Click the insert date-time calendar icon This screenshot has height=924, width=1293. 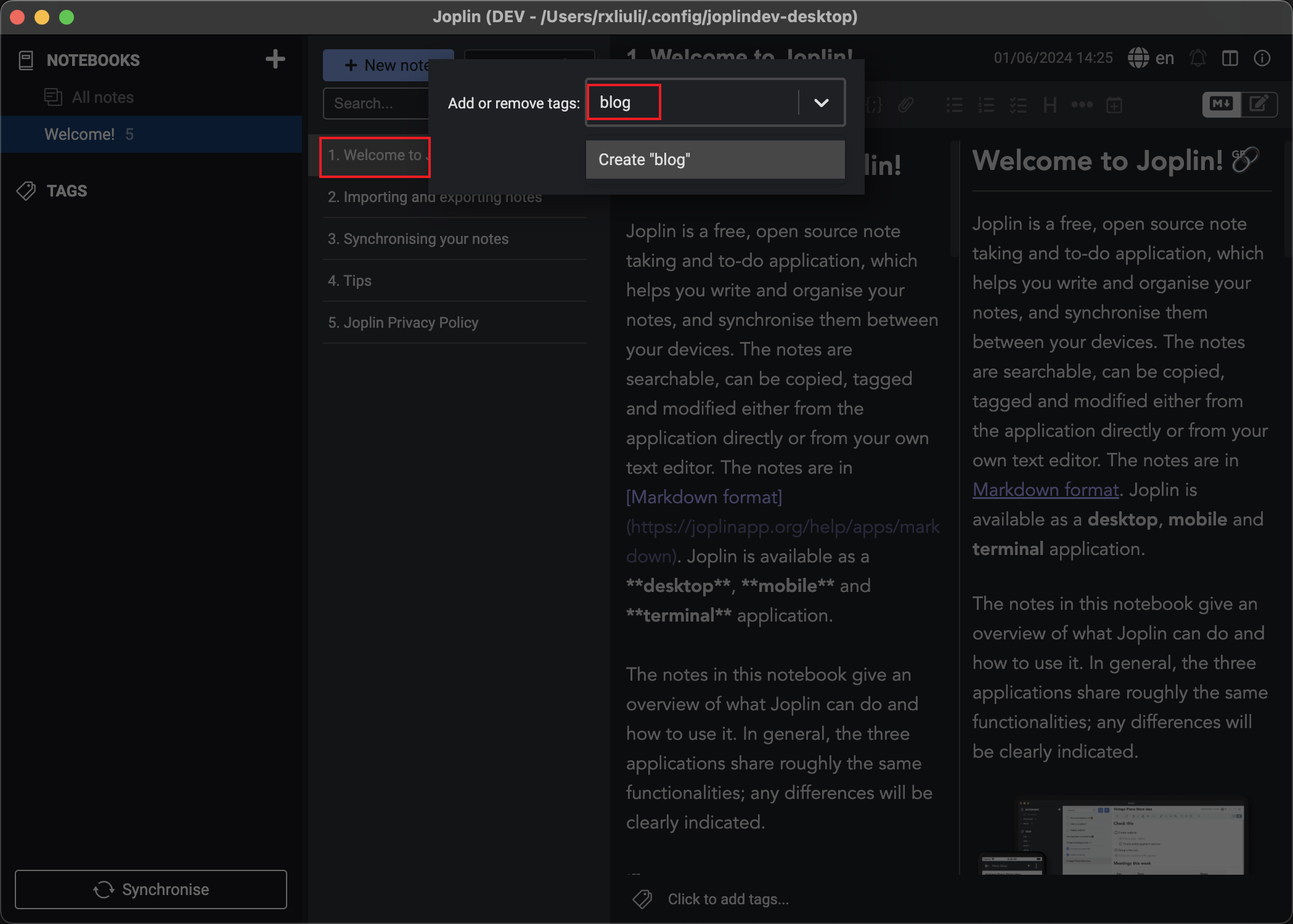click(1114, 105)
